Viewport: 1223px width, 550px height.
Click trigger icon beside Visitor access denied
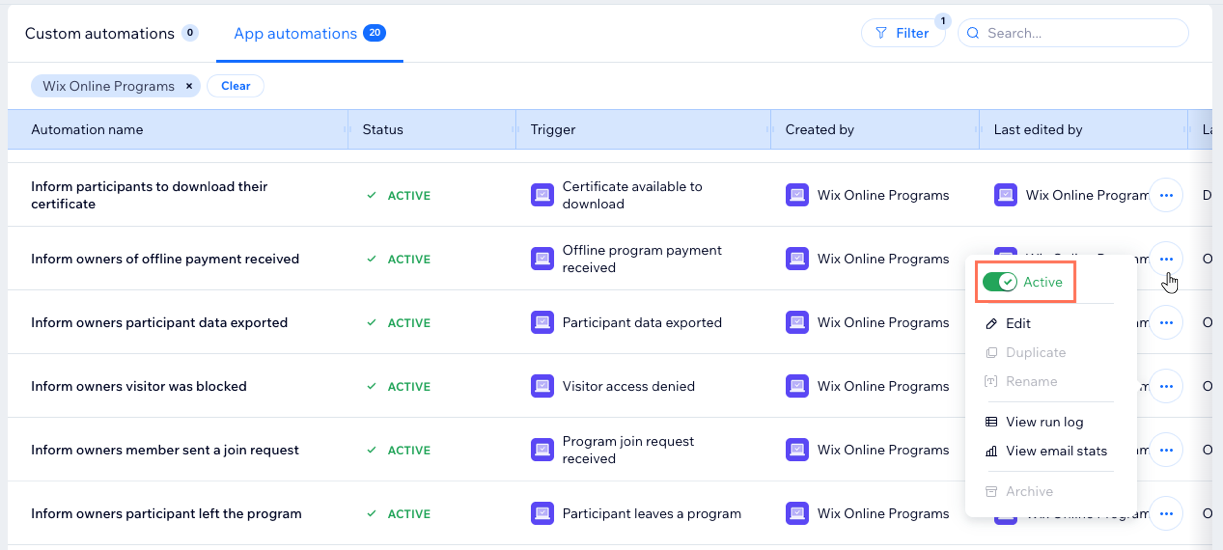pyautogui.click(x=542, y=386)
